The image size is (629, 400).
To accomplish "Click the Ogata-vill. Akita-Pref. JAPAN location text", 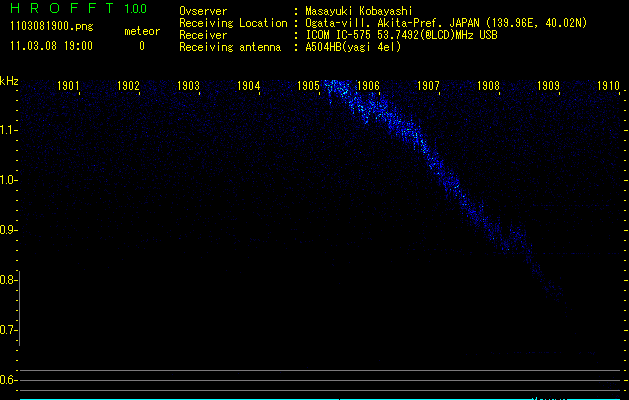I will [x=446, y=23].
